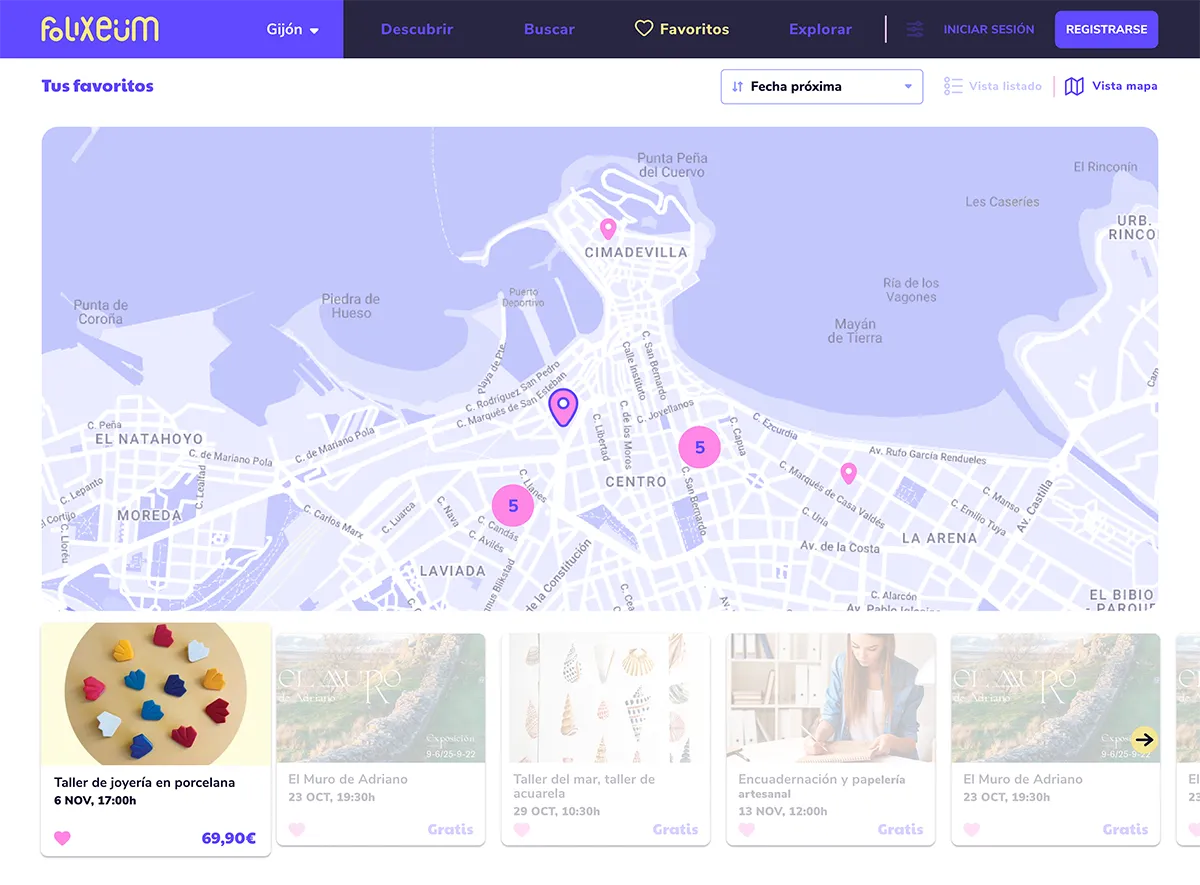The width and height of the screenshot is (1200, 885).
Task: Select the large purple map pin
Action: 564,406
